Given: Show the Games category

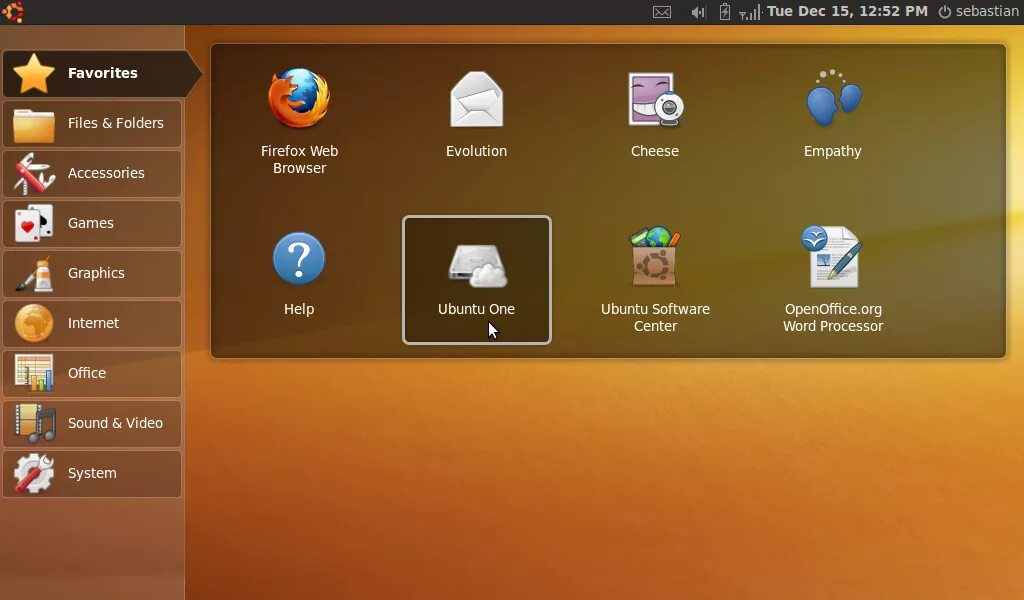Looking at the screenshot, I should point(92,223).
